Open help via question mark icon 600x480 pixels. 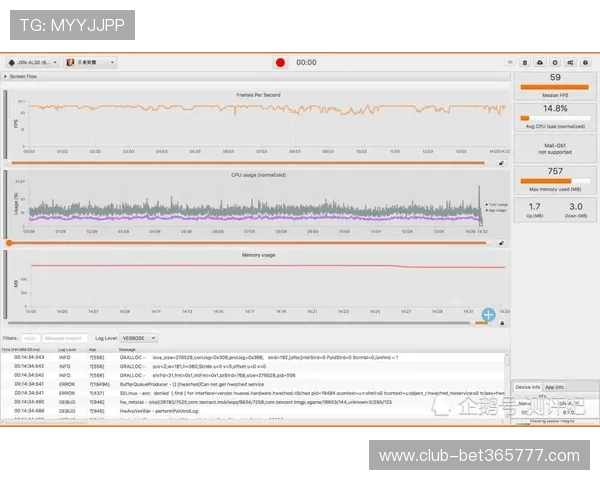click(x=584, y=62)
